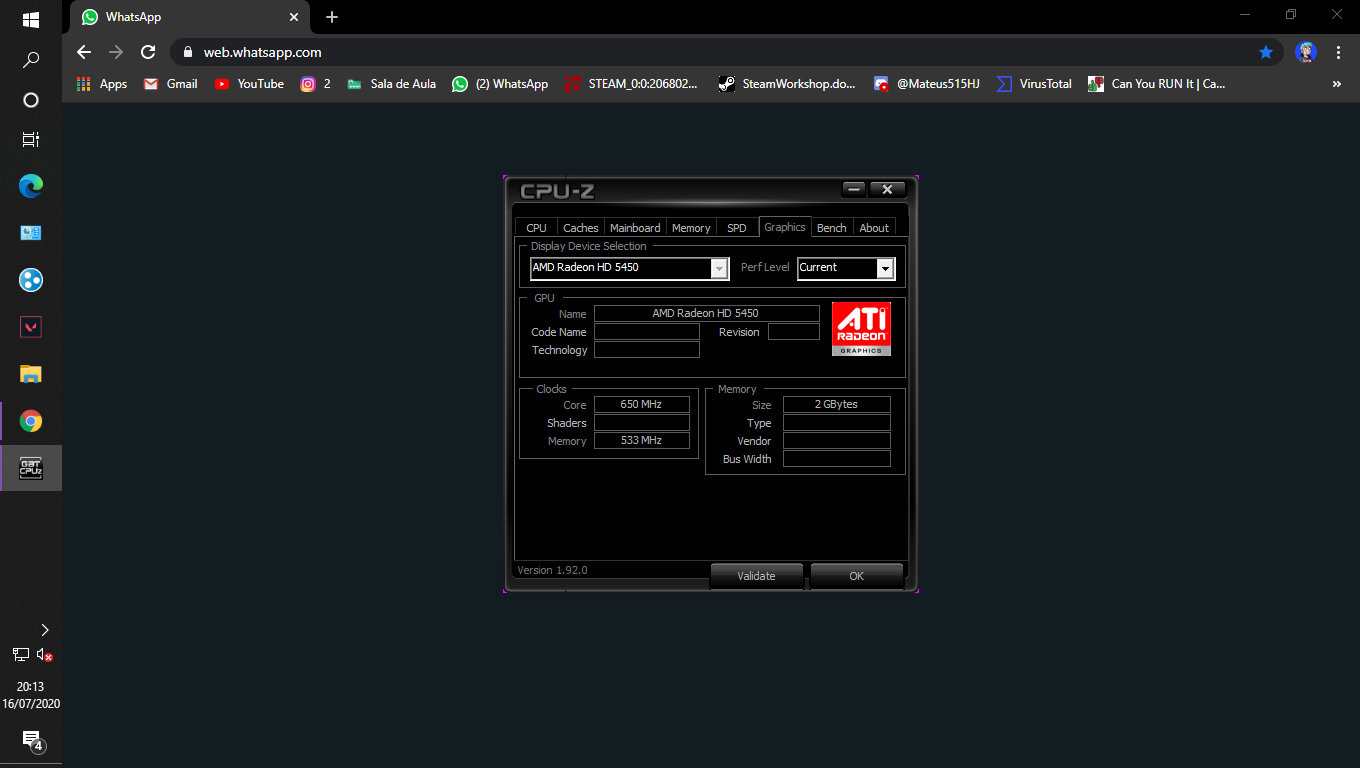Open Chrome three-dot menu
This screenshot has height=768, width=1360.
[x=1338, y=52]
